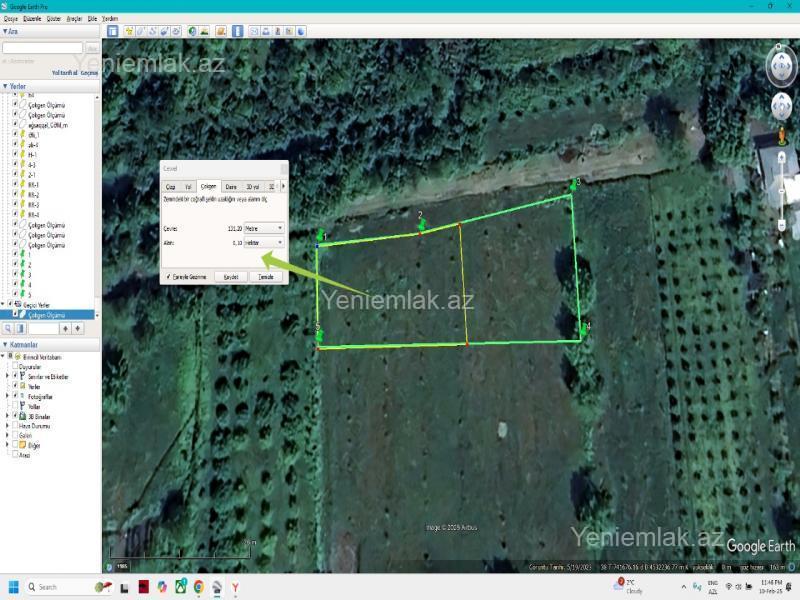Uncheck the 'RR-1' placemark checkbox
This screenshot has height=600, width=800.
[x=15, y=185]
